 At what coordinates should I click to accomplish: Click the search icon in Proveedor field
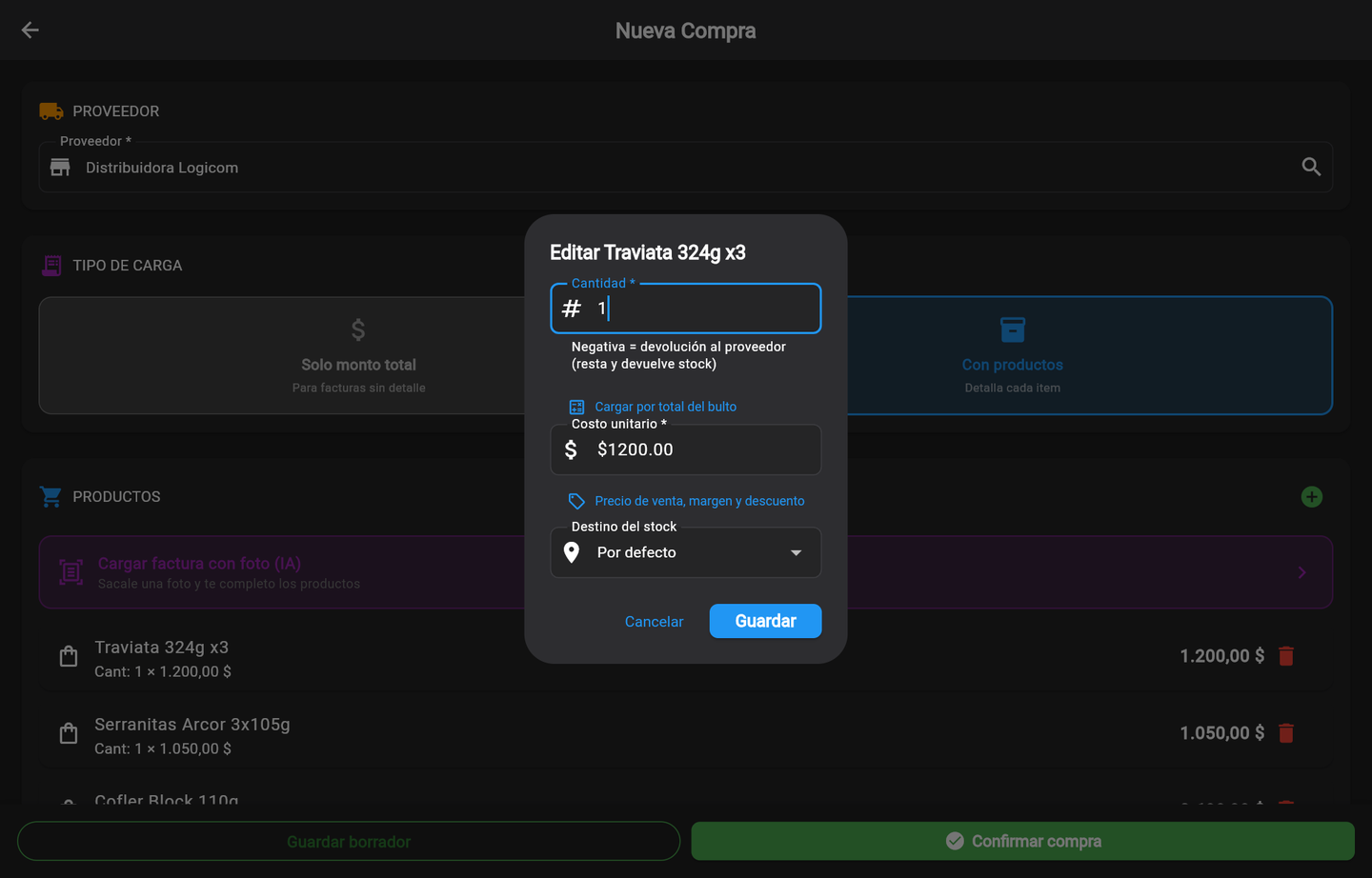[x=1311, y=167]
